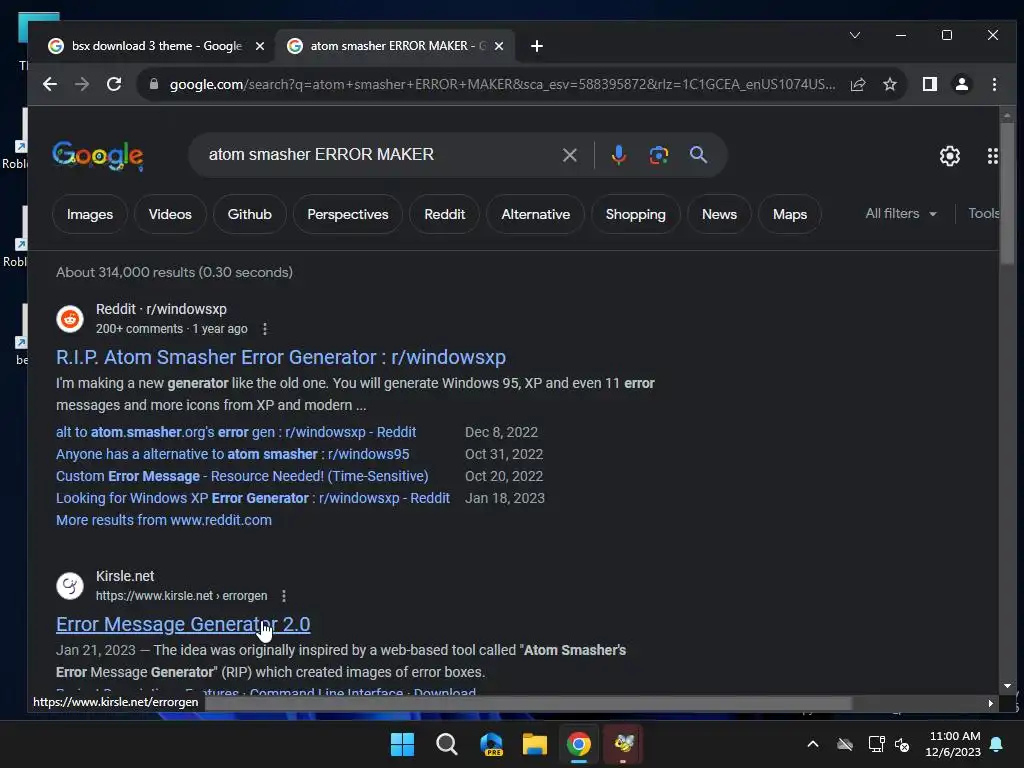Click the Reddit r/windowsxp source label
Image resolution: width=1024 pixels, height=768 pixels.
click(161, 309)
